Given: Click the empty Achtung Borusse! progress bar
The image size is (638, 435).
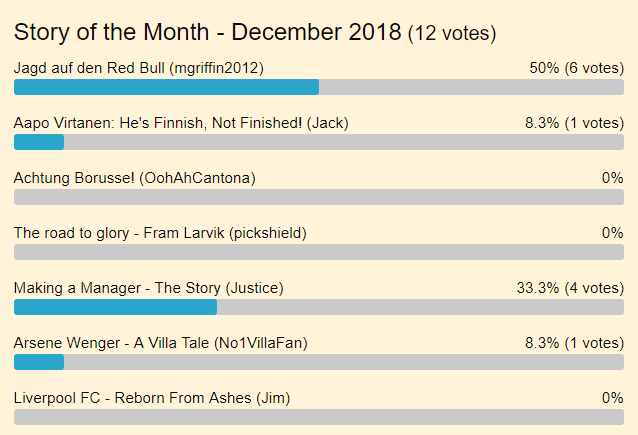Looking at the screenshot, I should (318, 197).
